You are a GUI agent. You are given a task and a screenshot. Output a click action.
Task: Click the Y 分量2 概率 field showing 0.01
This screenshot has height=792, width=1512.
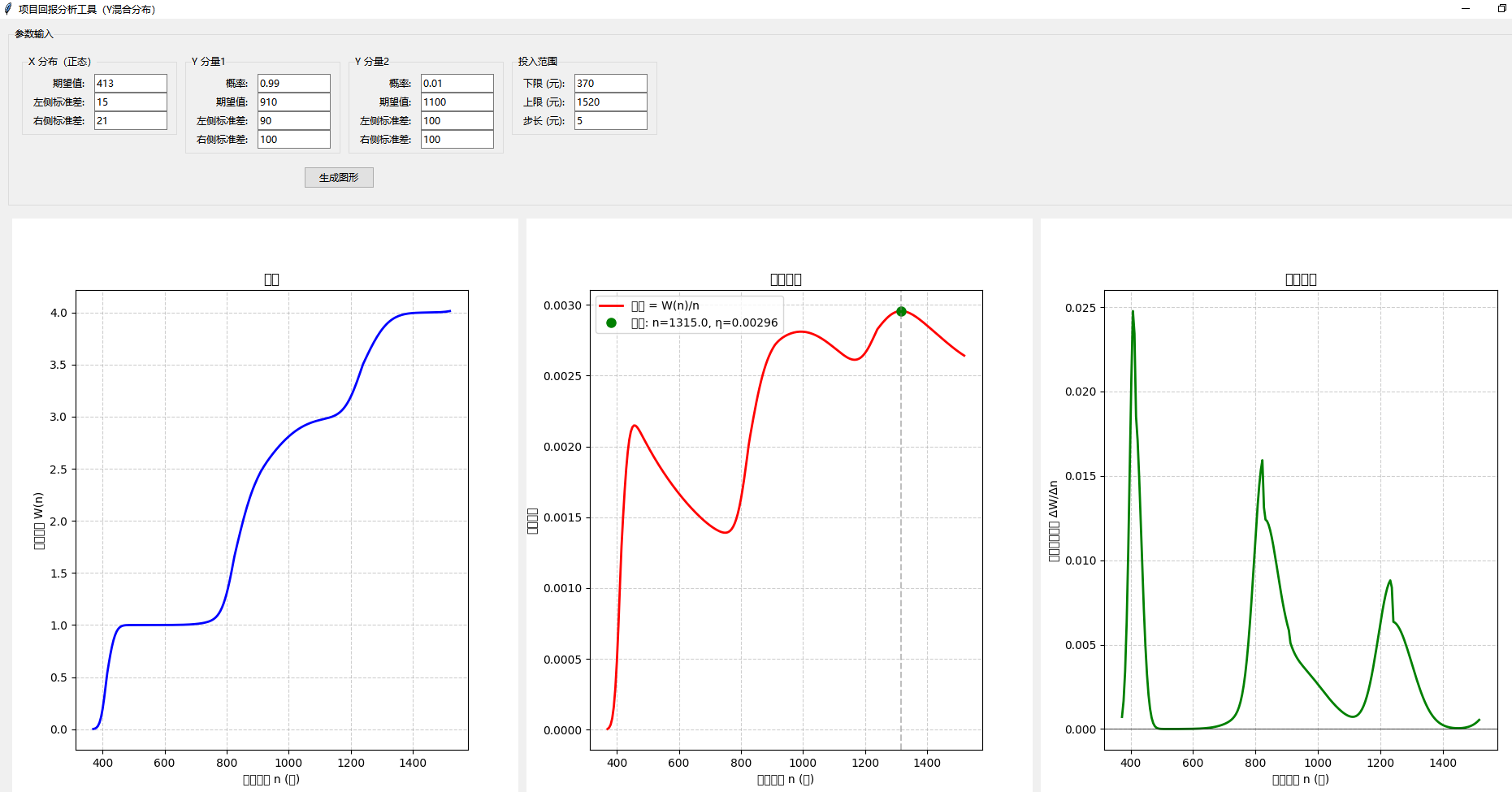tap(457, 83)
